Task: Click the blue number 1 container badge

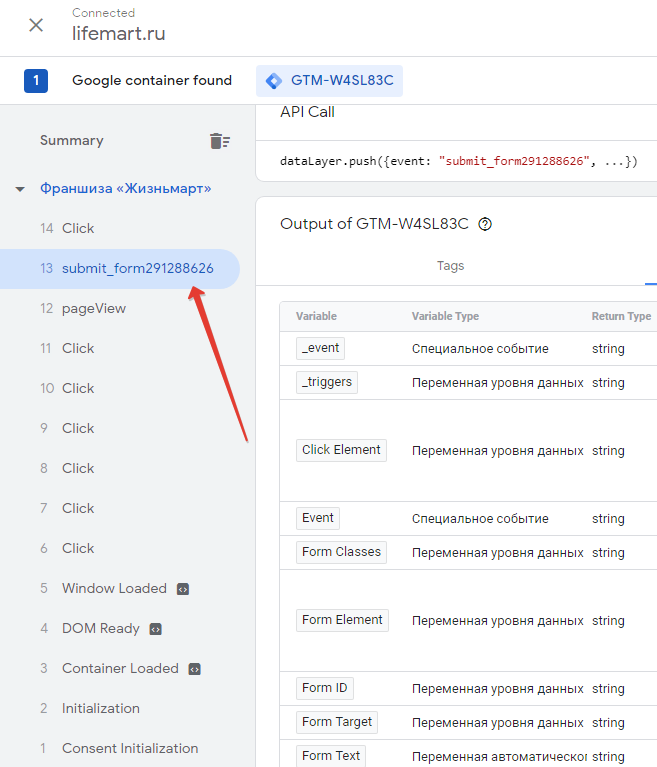Action: [36, 81]
